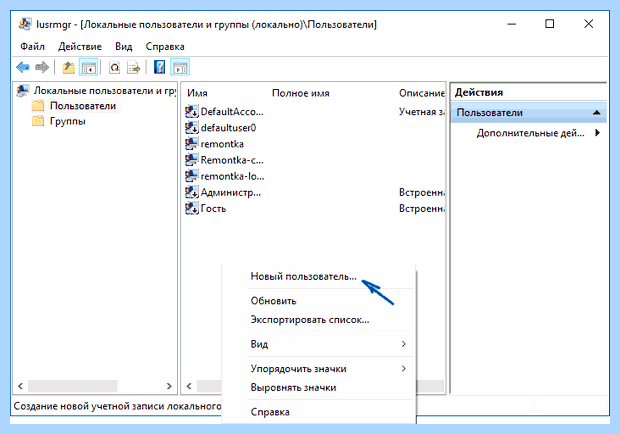The height and width of the screenshot is (434, 620).
Task: Choose Выровнять значки in context menu
Action: click(x=293, y=388)
